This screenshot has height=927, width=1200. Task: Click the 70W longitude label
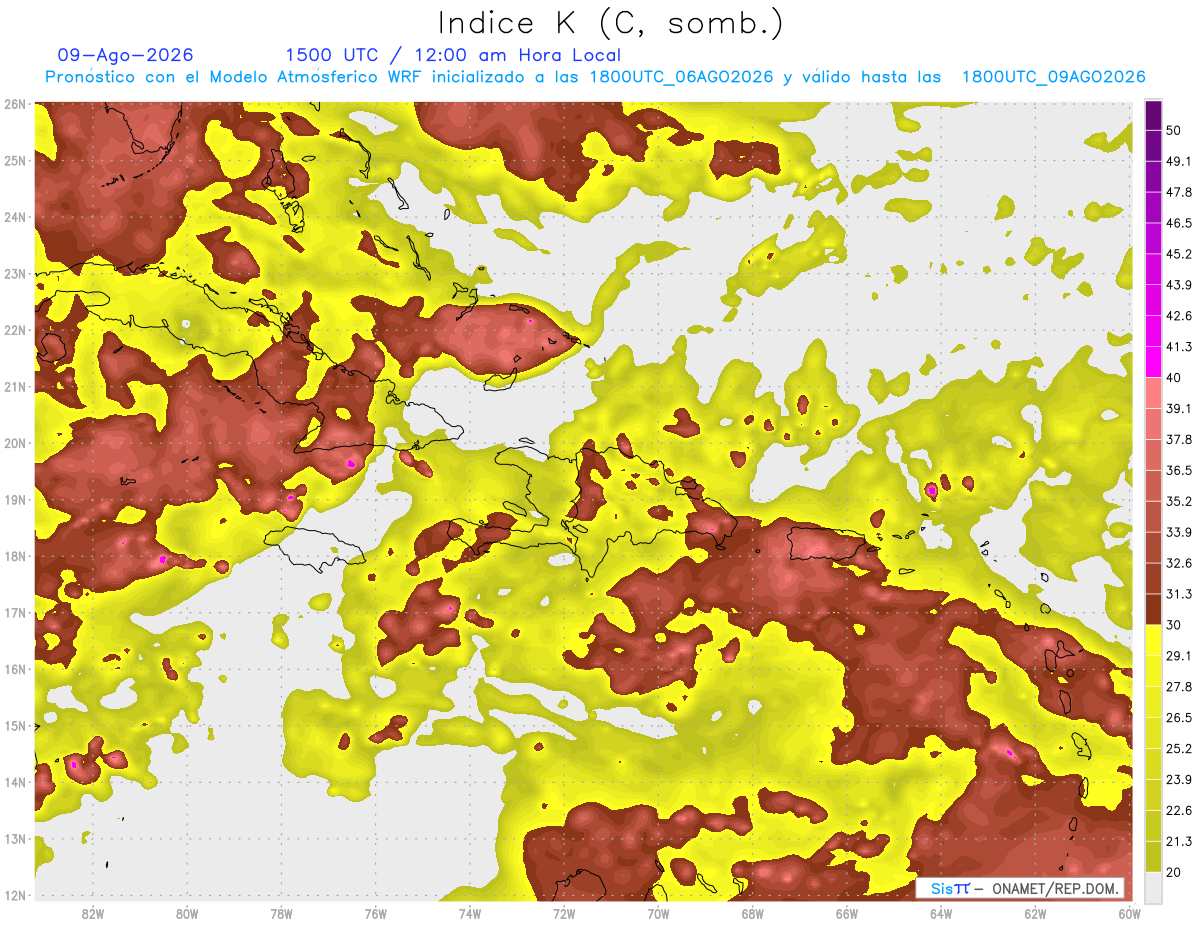[658, 913]
